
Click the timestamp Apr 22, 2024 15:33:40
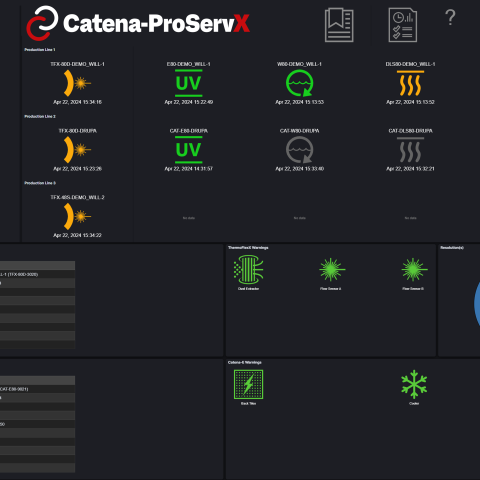299,169
